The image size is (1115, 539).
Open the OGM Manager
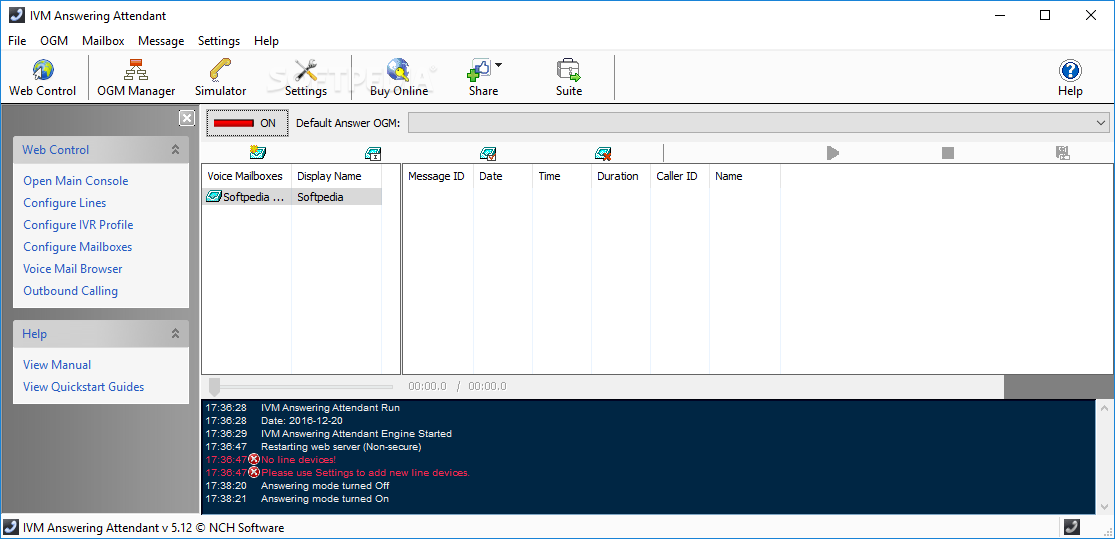pos(136,78)
